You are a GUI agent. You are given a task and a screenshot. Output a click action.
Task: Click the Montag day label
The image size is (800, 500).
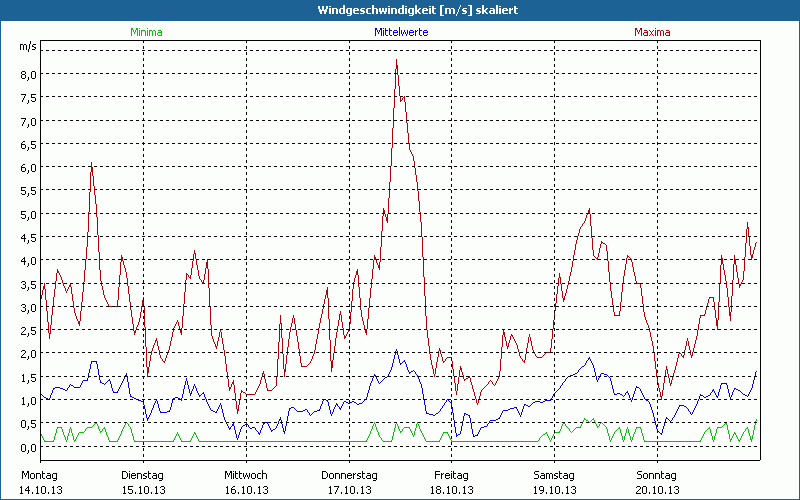[x=40, y=475]
